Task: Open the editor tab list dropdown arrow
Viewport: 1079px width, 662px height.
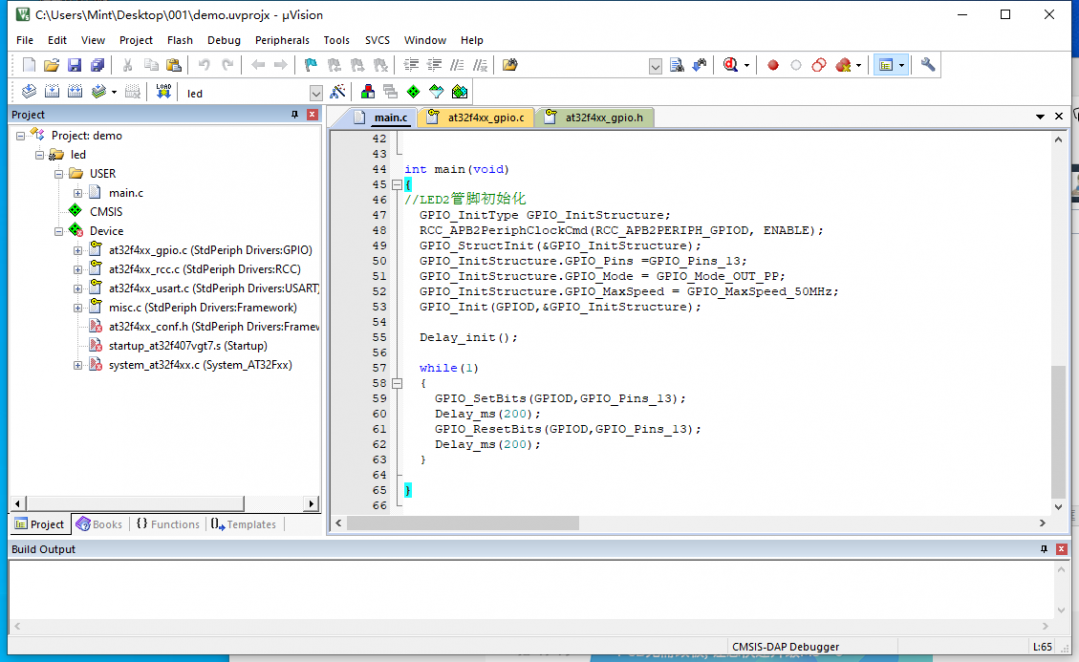Action: (x=1040, y=117)
